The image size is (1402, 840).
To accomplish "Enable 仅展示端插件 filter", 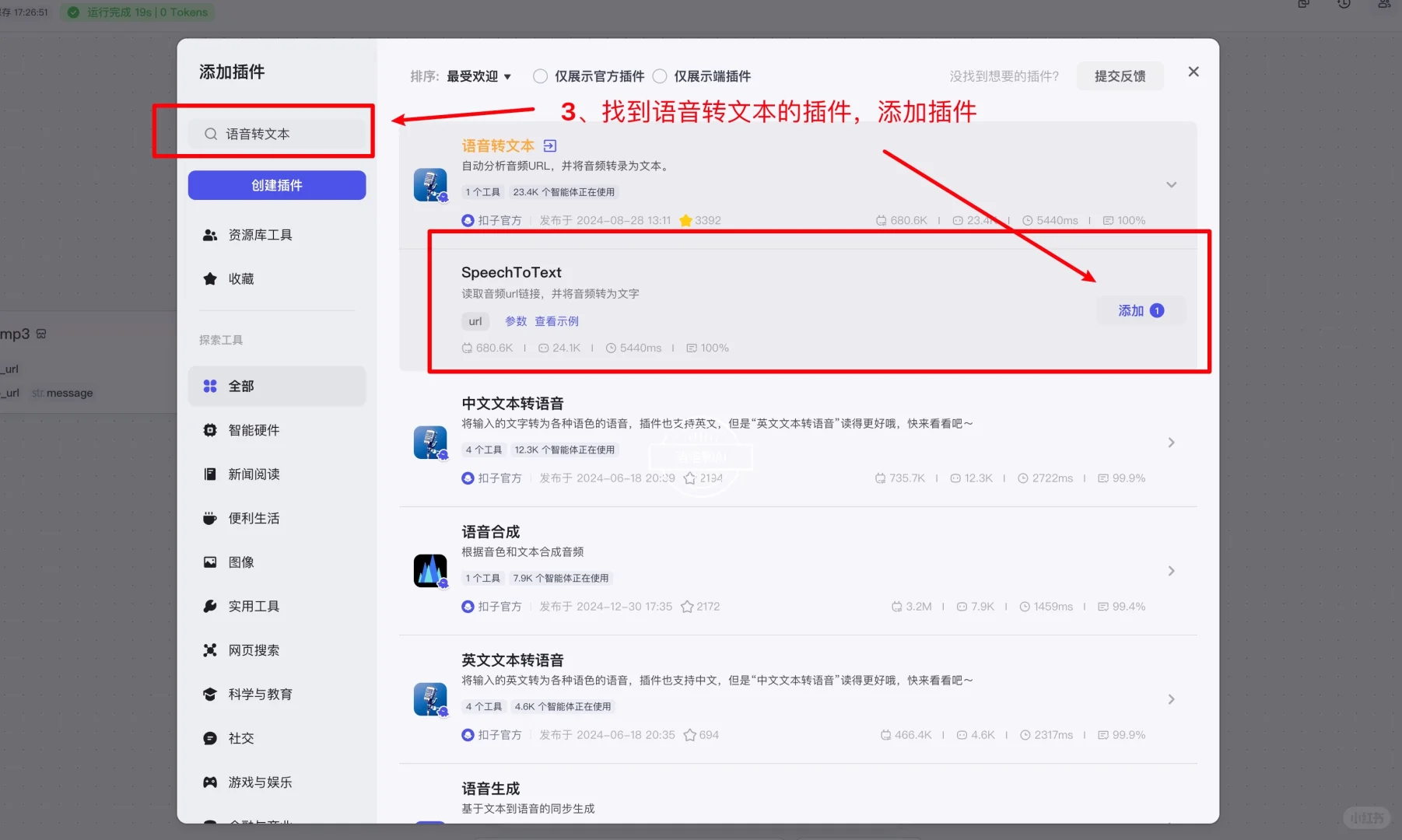I will (659, 75).
